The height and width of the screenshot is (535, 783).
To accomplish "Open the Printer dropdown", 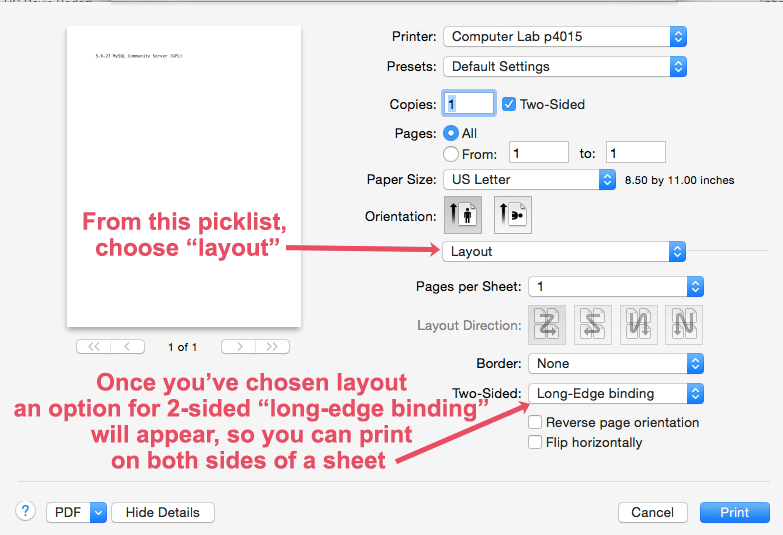I will coord(564,37).
